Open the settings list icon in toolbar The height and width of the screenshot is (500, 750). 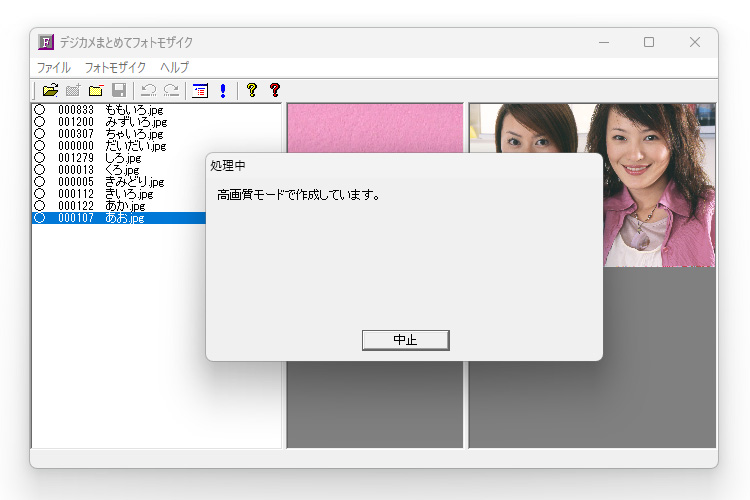tap(200, 91)
